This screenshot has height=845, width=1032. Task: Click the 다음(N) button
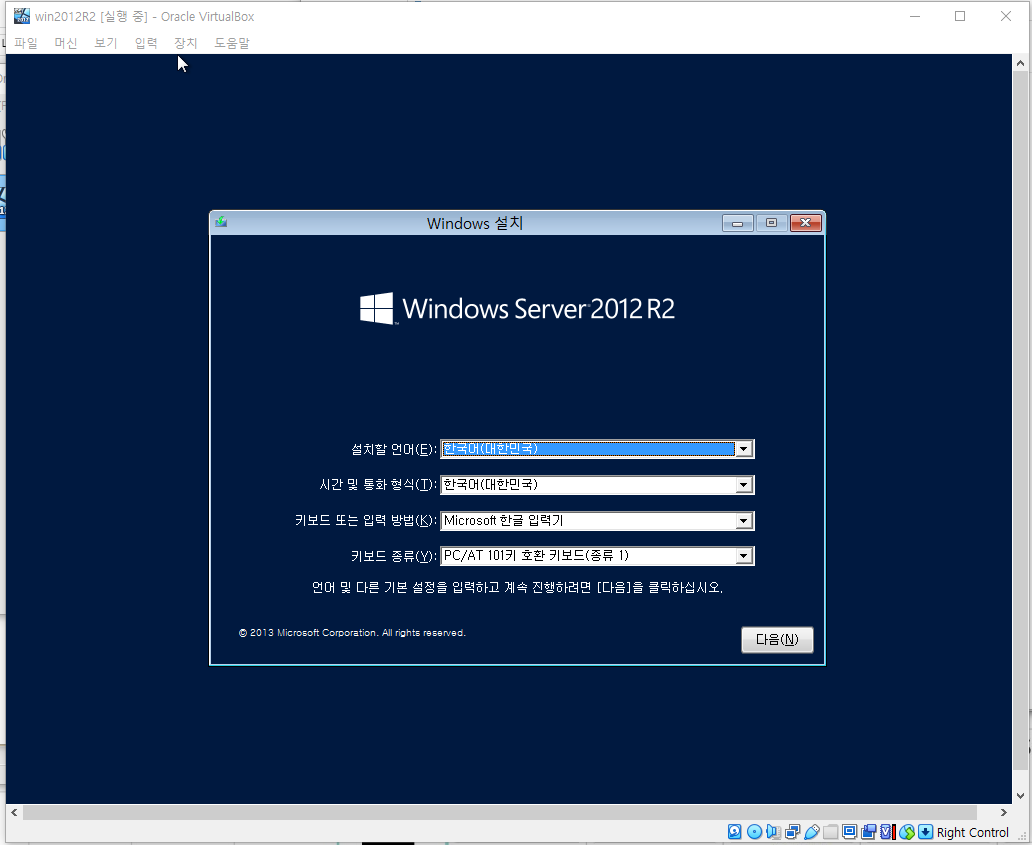pos(777,640)
